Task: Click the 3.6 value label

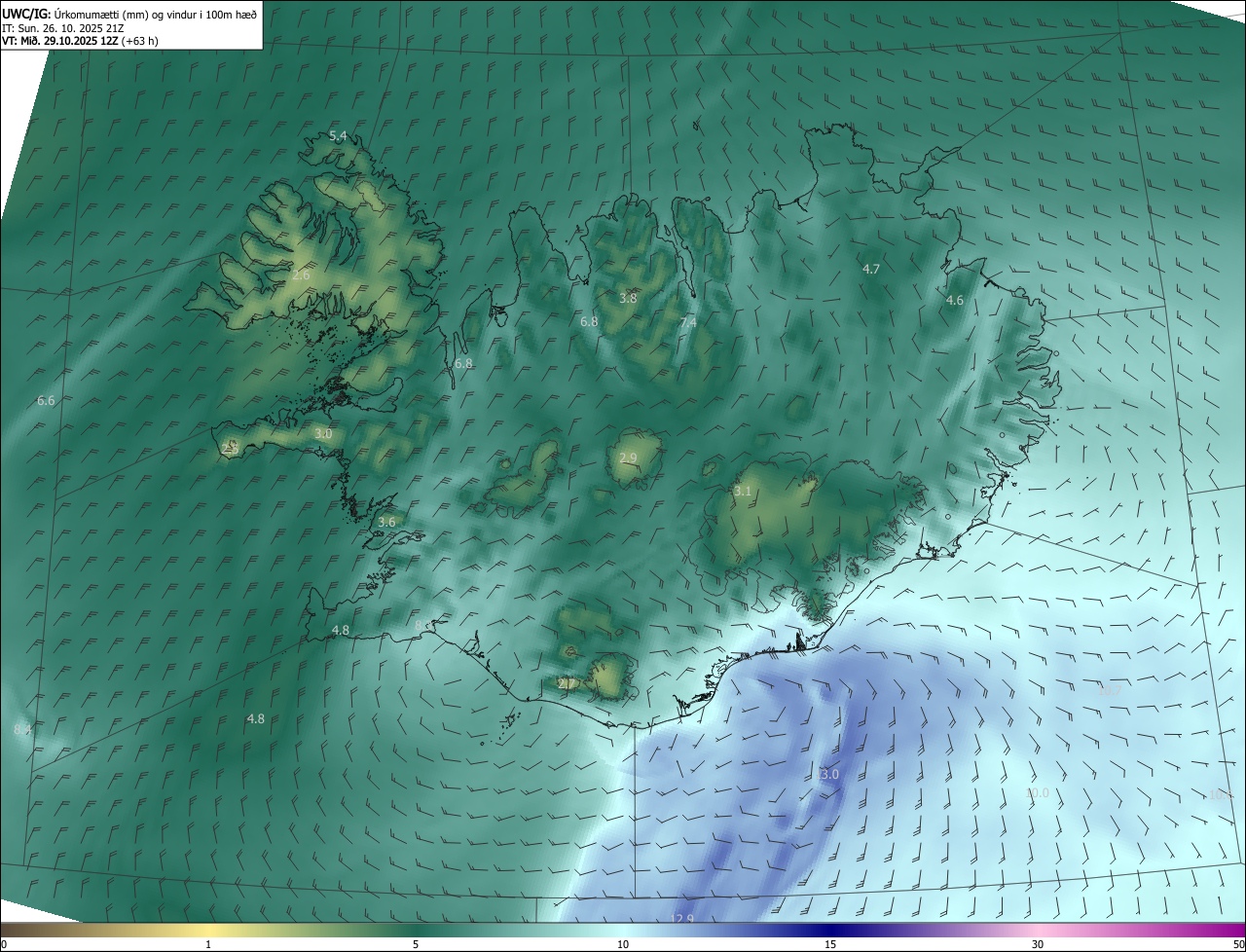Action: point(386,522)
